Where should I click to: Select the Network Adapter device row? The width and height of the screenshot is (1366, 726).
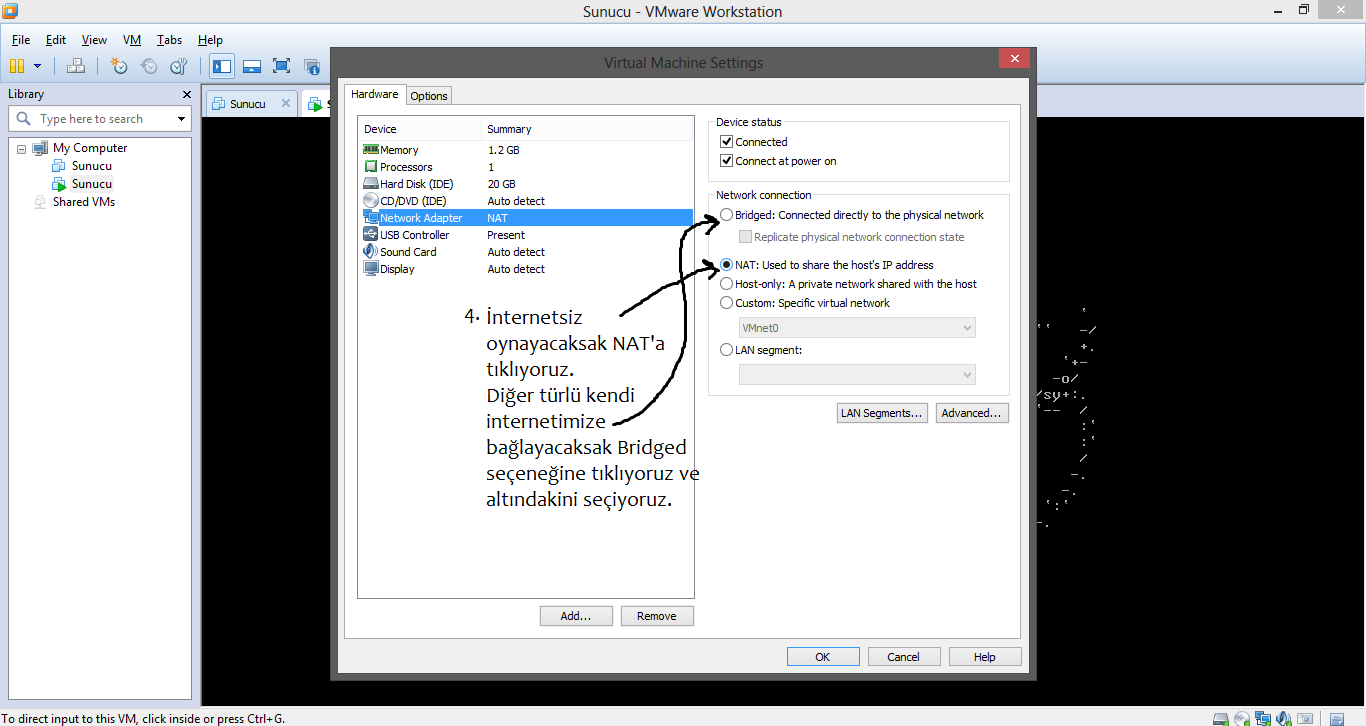pyautogui.click(x=526, y=218)
